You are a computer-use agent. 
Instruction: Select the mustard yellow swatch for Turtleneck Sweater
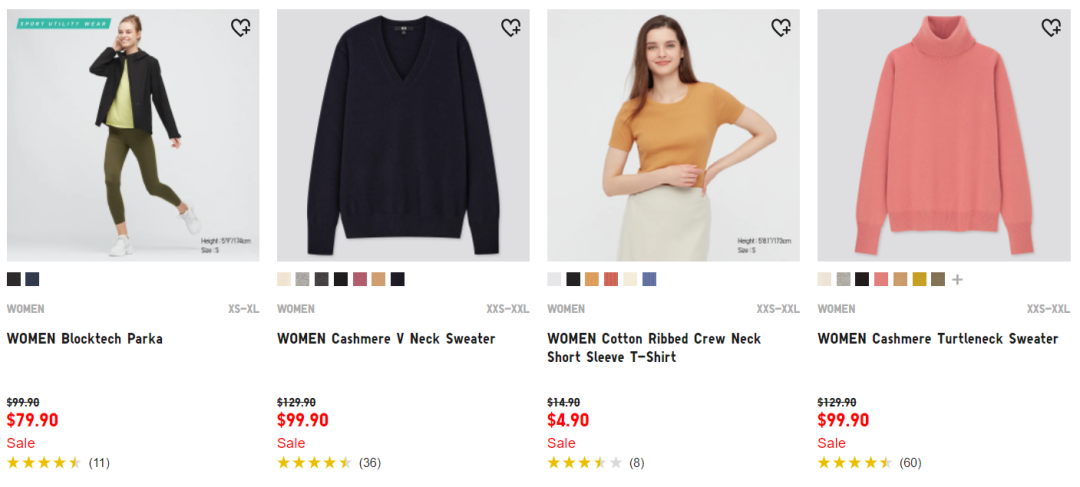click(919, 279)
